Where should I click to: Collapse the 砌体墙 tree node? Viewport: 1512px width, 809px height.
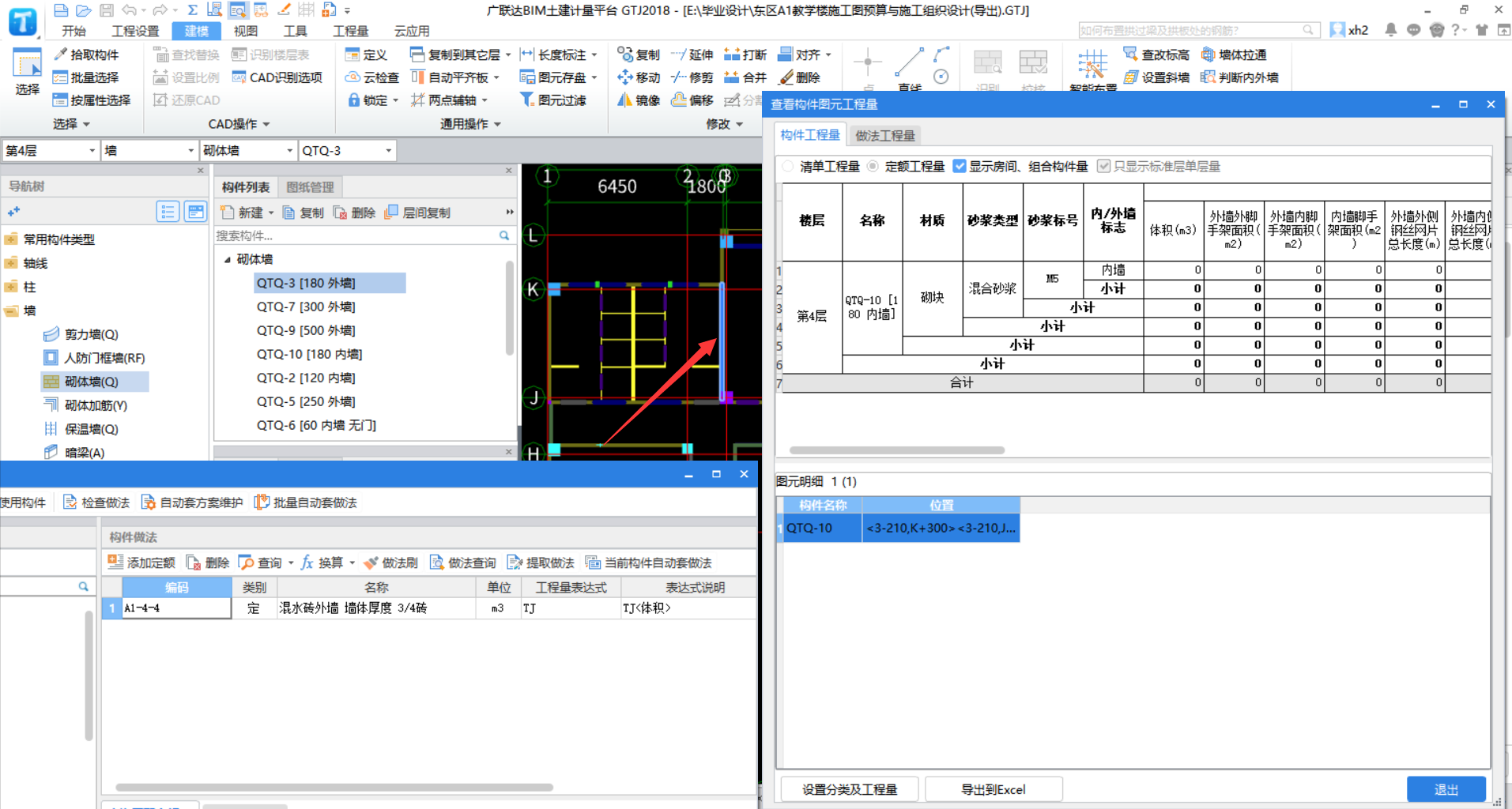pos(228,259)
